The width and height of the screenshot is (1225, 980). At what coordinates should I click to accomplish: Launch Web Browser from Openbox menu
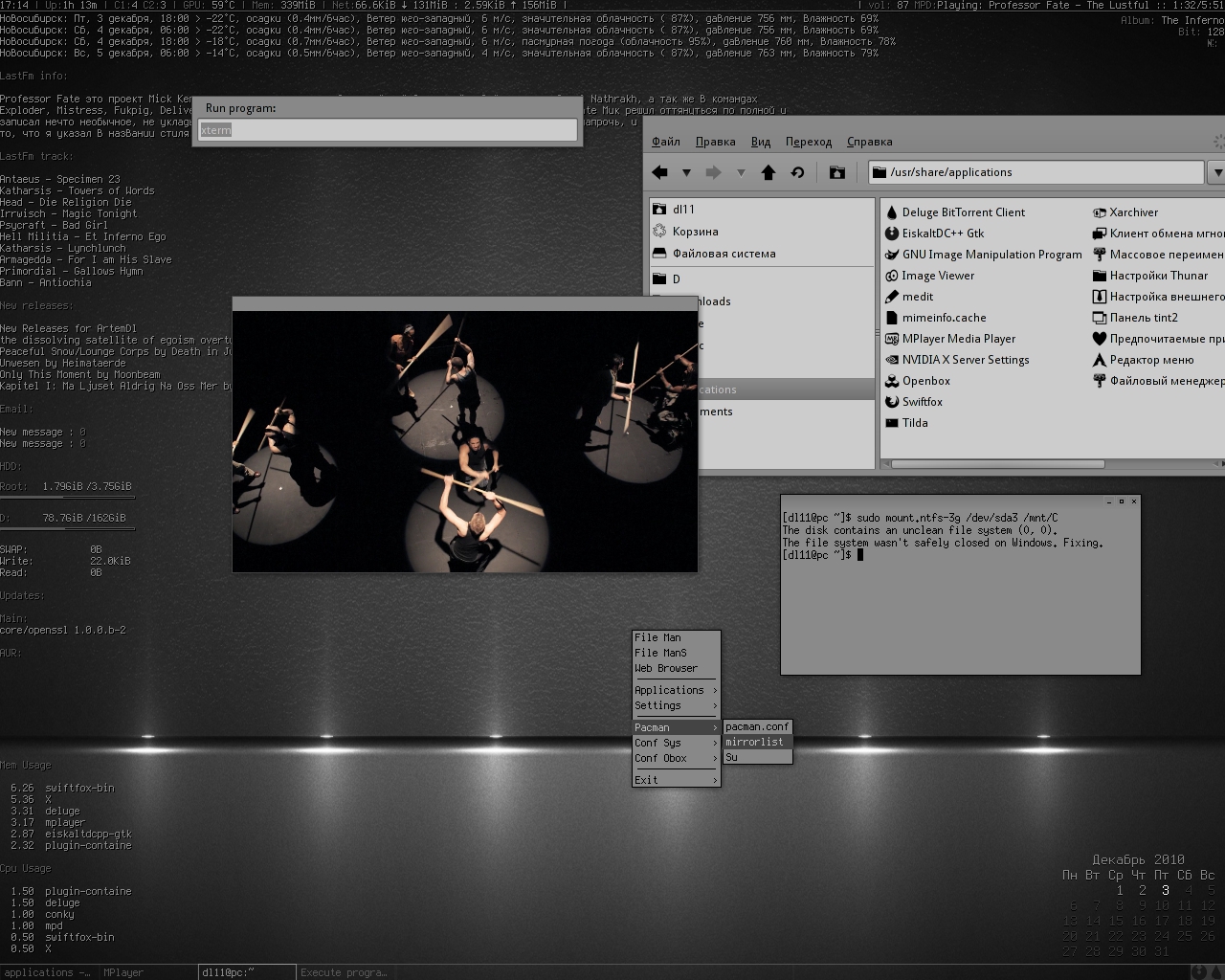click(x=676, y=668)
